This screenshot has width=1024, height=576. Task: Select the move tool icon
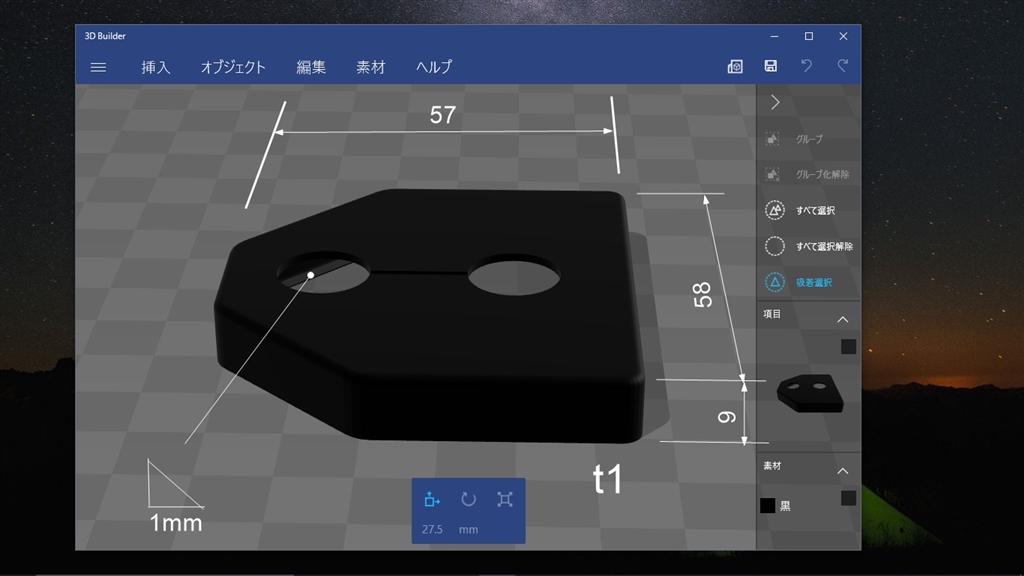coord(432,500)
